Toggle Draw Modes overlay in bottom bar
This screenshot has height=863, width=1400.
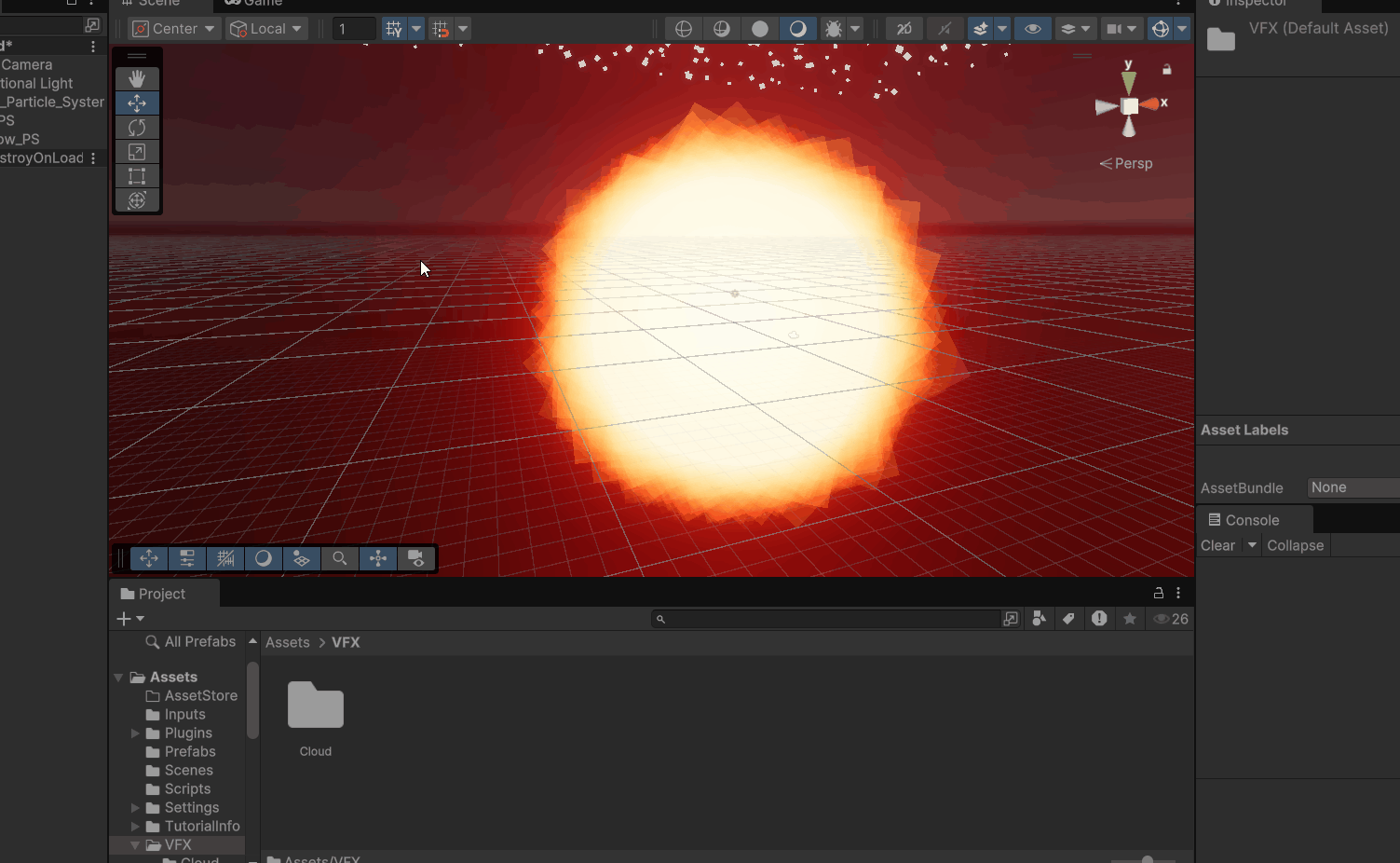pyautogui.click(x=264, y=558)
